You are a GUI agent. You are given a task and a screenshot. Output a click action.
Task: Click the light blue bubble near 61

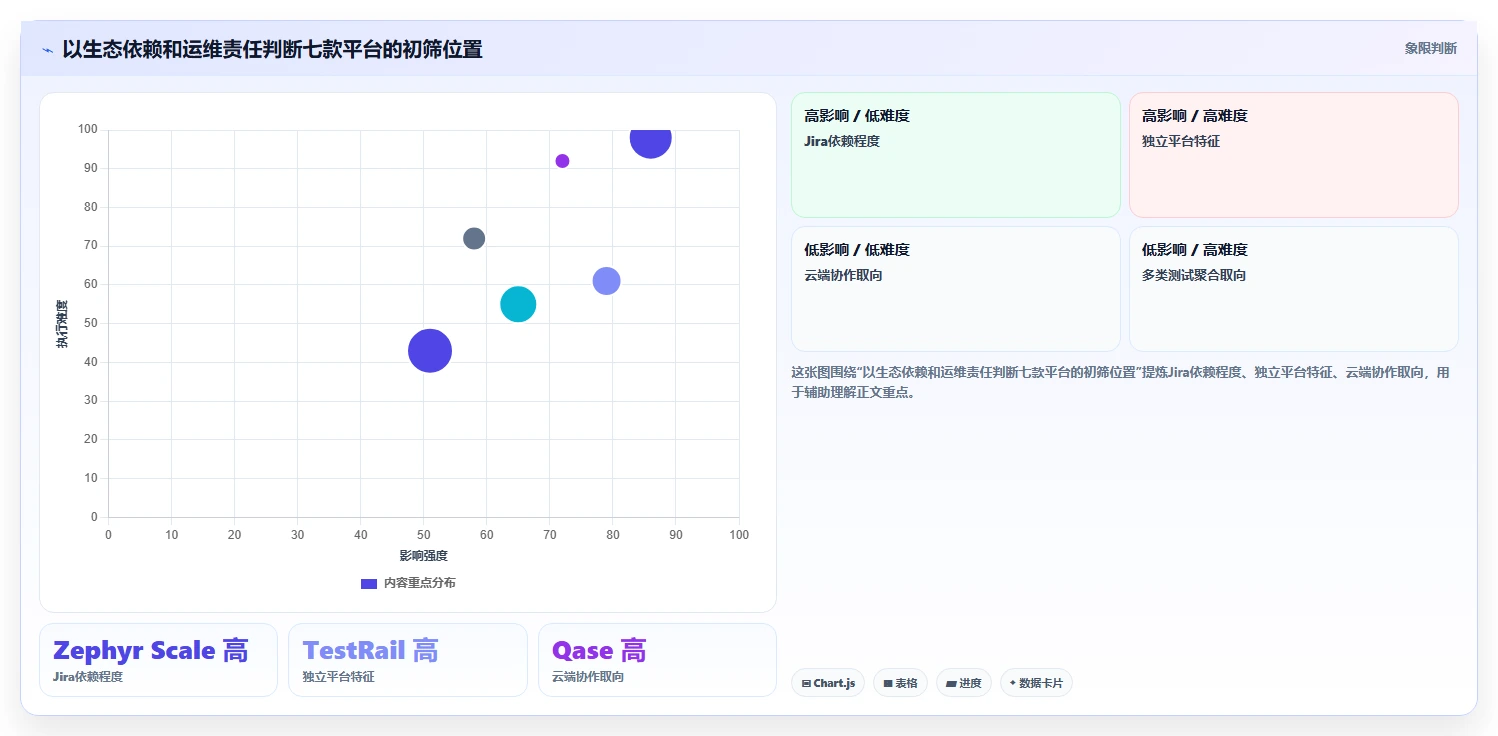(x=606, y=281)
